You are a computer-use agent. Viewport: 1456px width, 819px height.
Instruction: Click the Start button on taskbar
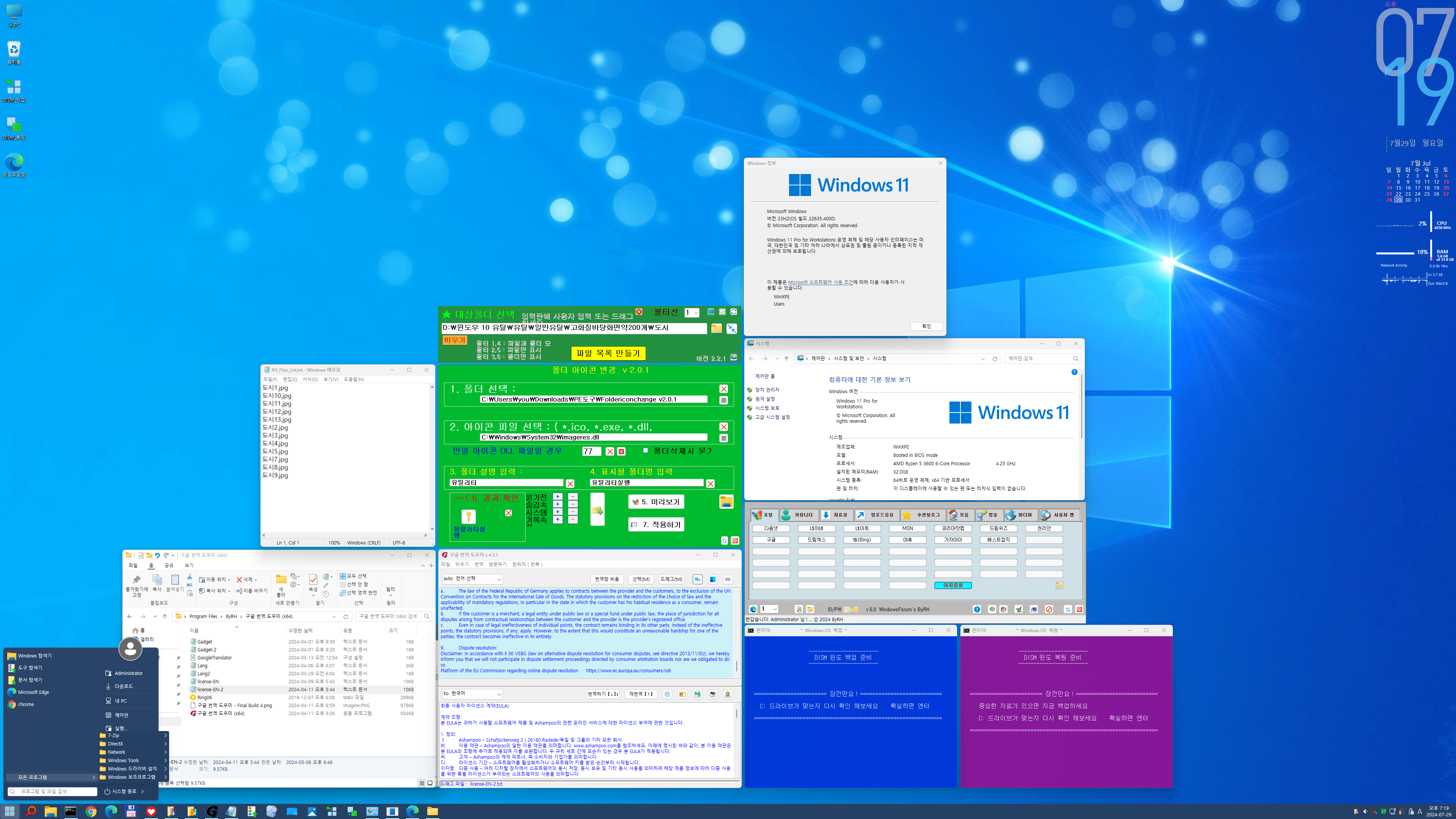coord(9,811)
